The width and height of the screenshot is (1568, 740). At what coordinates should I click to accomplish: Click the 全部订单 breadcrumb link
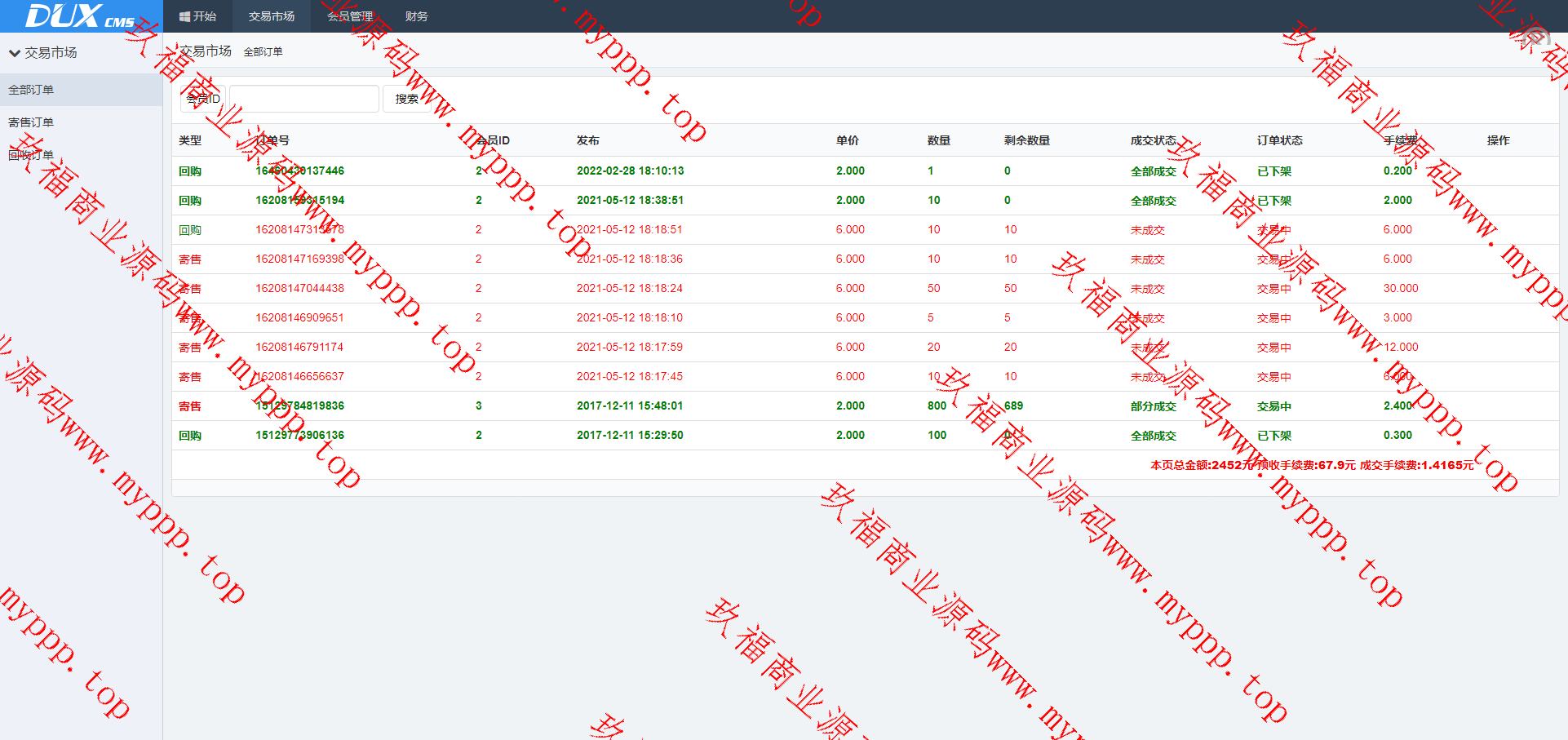point(263,52)
